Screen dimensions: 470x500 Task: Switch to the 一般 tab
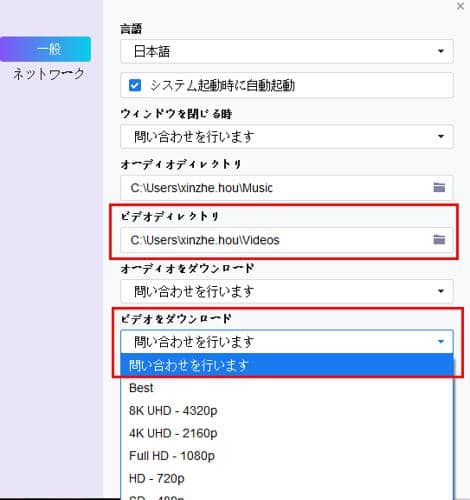pos(45,49)
